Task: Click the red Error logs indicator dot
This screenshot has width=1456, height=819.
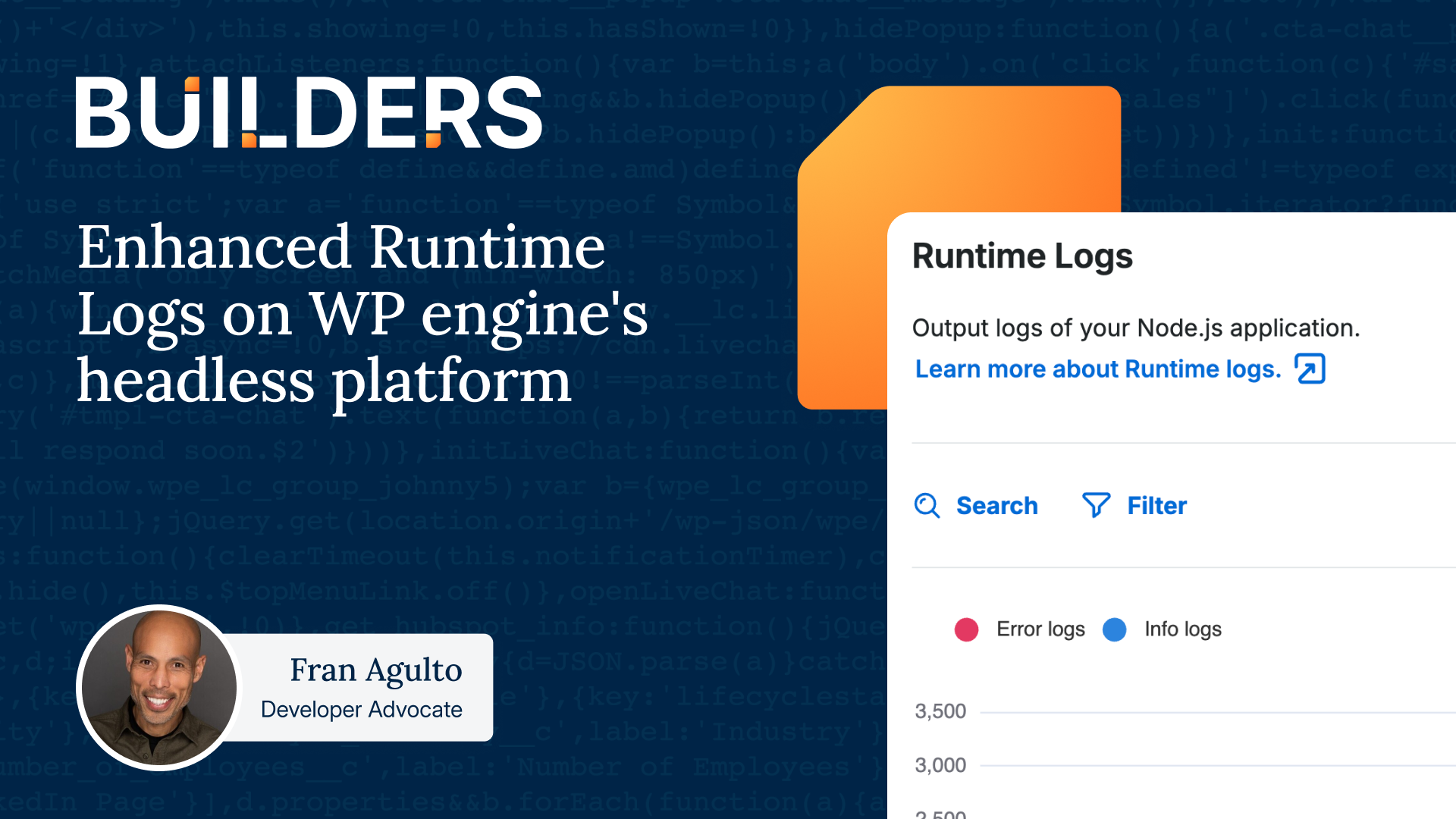Action: click(x=966, y=629)
